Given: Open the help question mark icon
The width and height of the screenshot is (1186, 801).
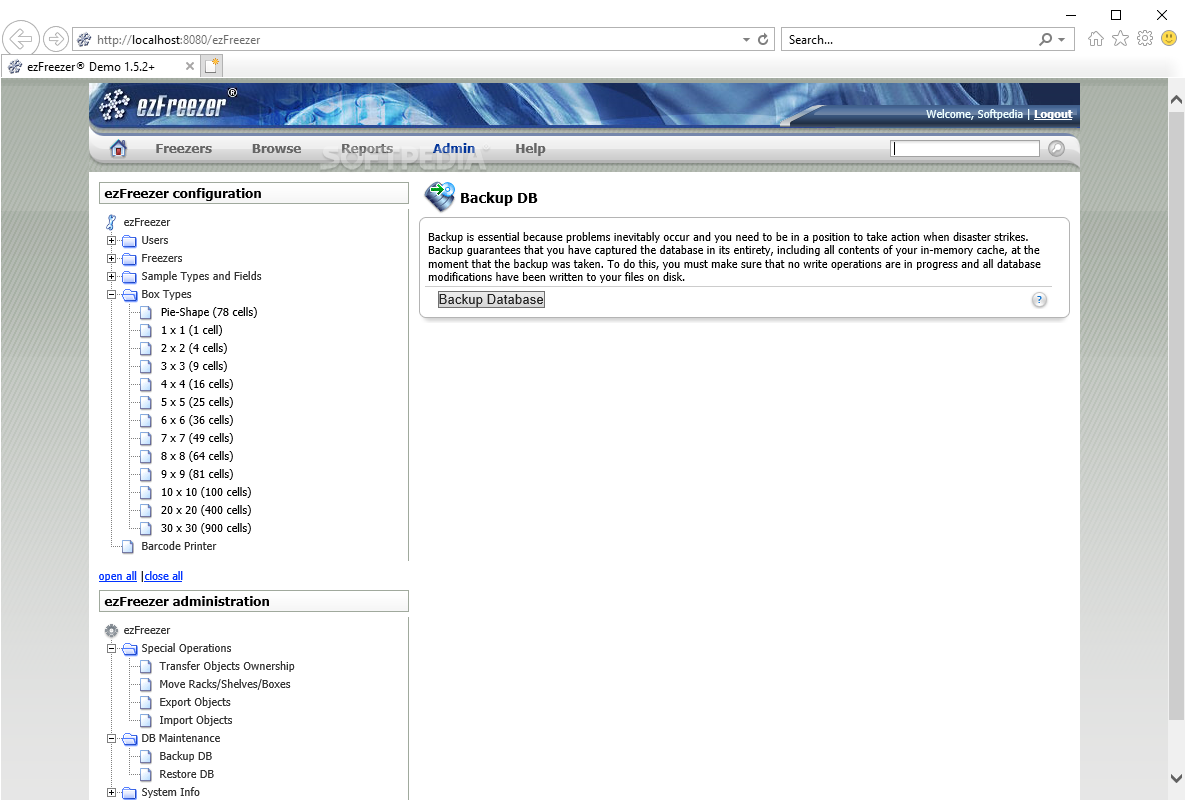Looking at the screenshot, I should (x=1039, y=300).
